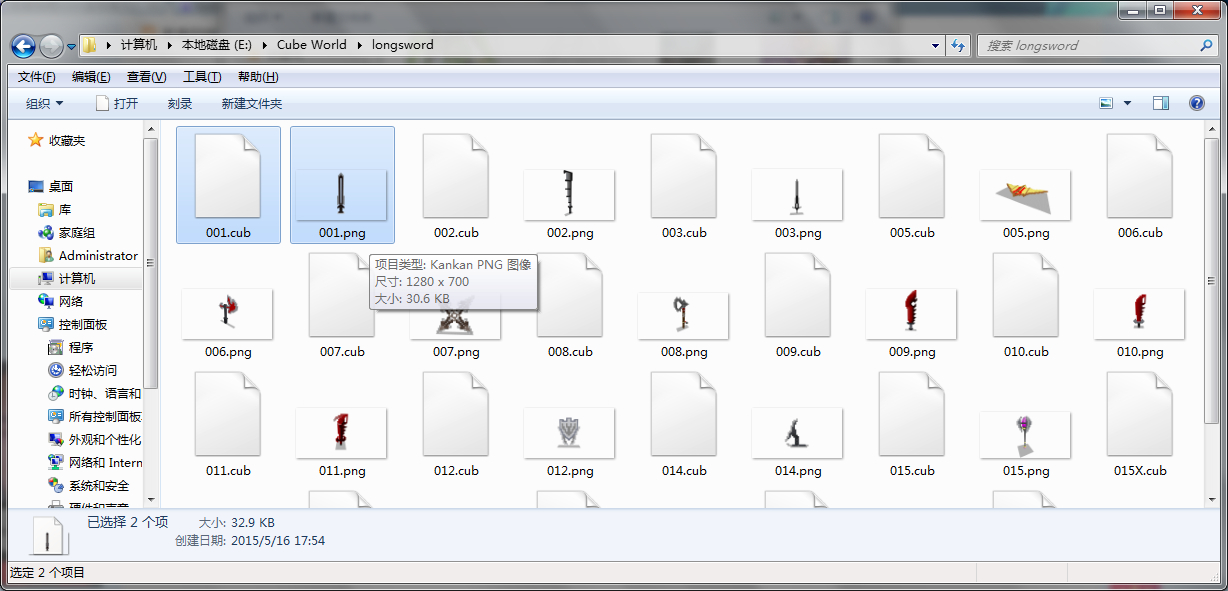Open the 查看(V) menu

(146, 77)
